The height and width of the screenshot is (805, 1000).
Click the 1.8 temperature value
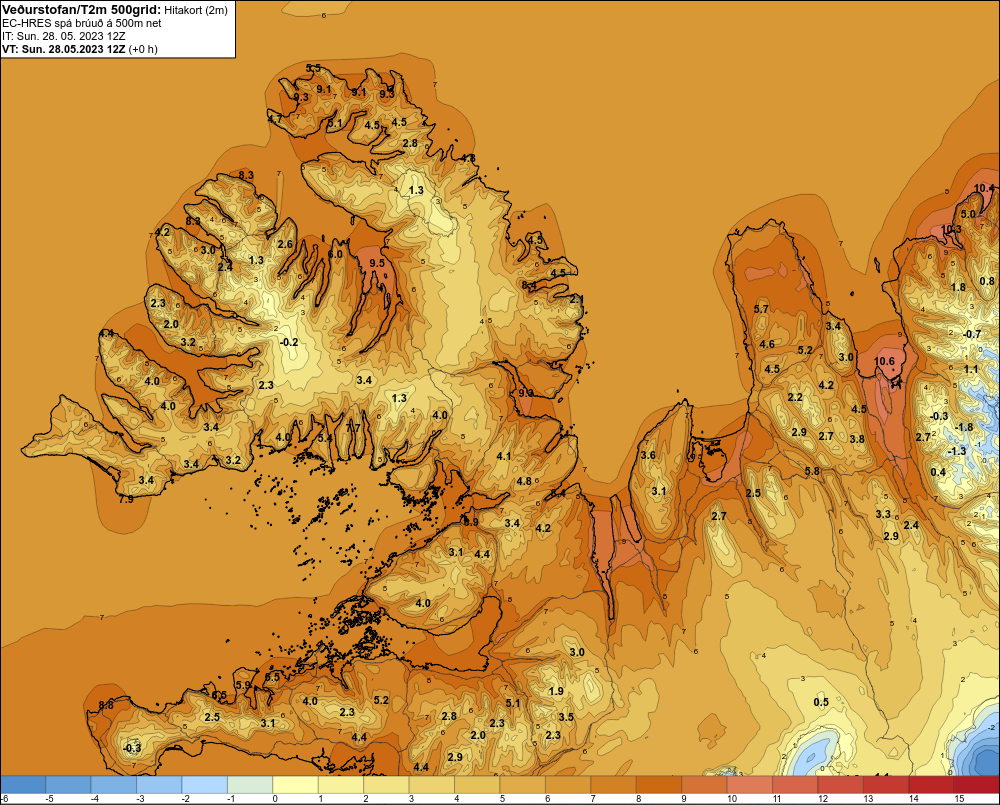958,287
